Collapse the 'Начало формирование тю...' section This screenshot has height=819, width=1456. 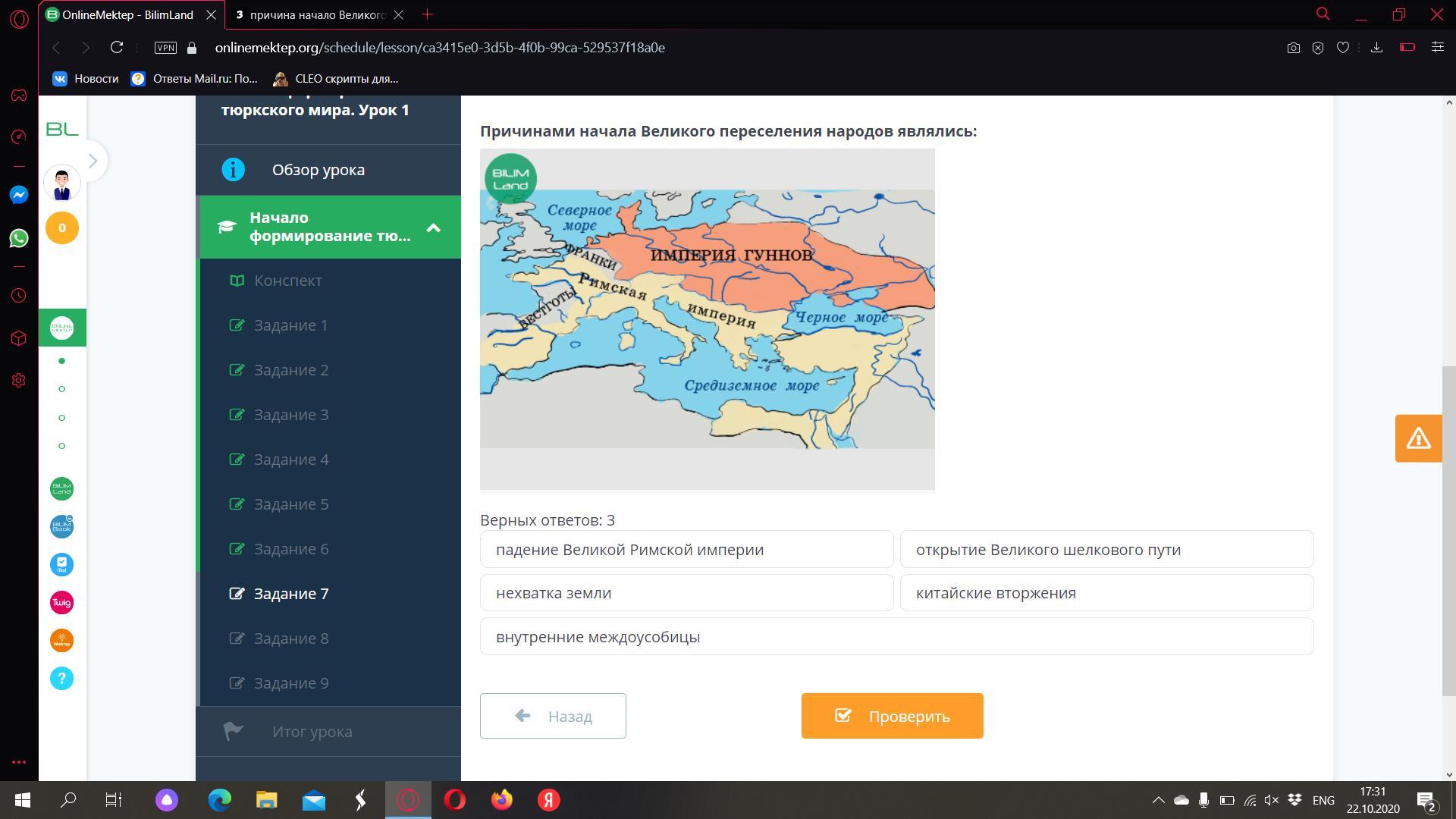point(433,227)
